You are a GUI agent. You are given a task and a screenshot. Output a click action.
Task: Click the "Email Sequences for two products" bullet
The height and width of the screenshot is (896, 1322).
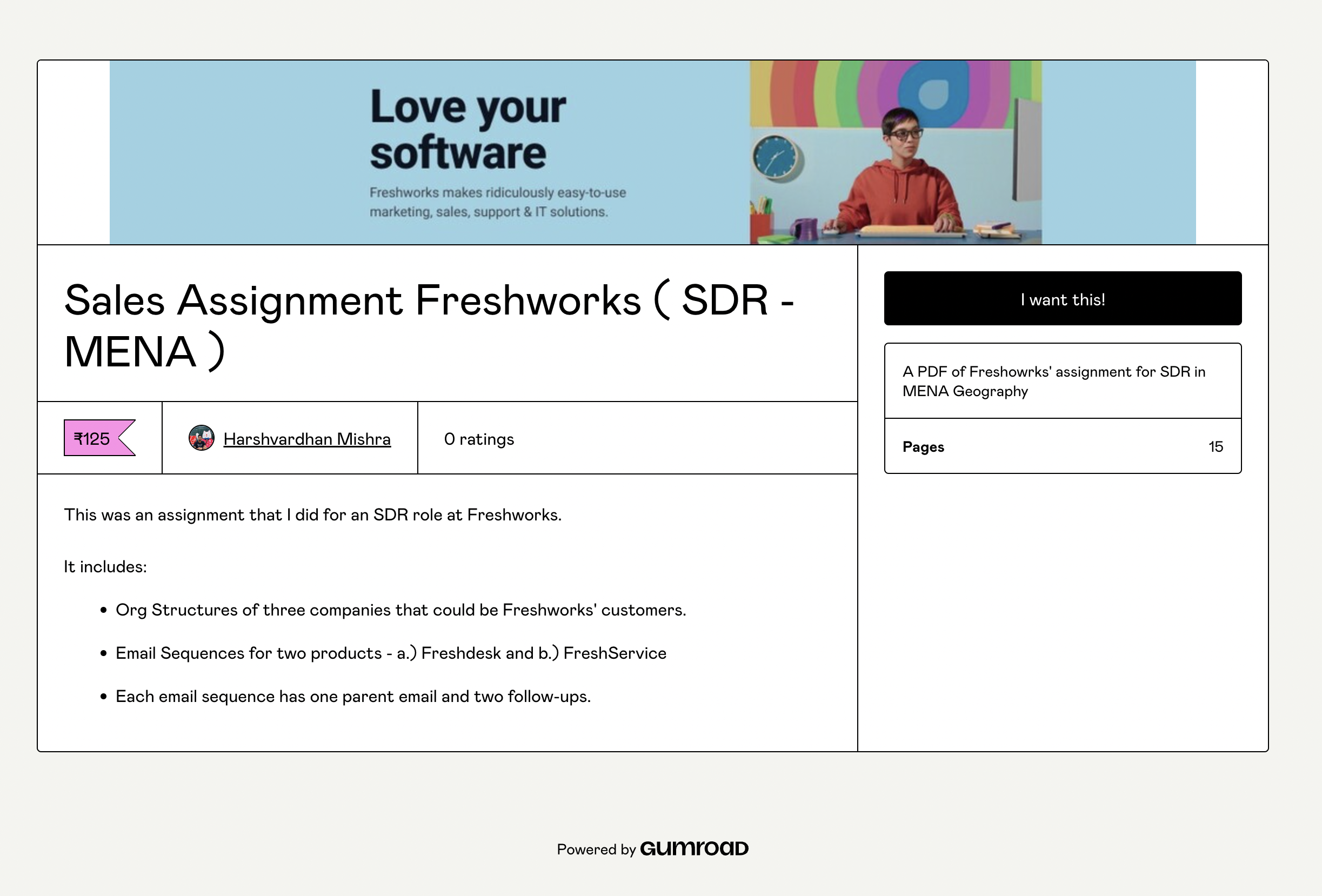coord(391,653)
